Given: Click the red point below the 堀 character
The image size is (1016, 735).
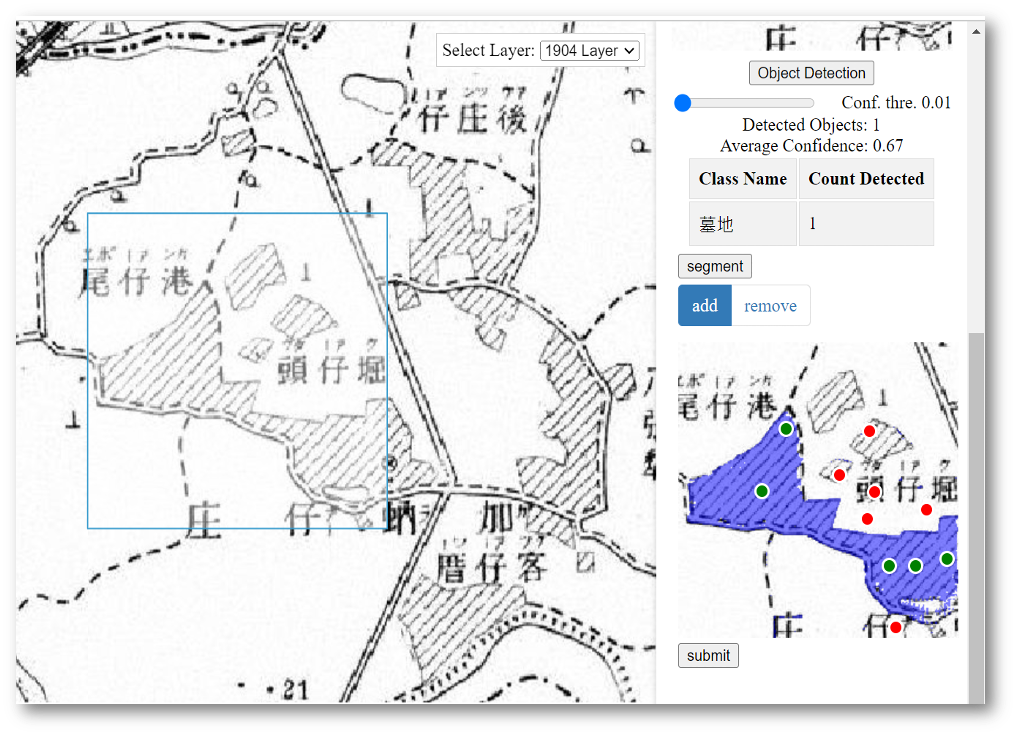Looking at the screenshot, I should (x=926, y=510).
